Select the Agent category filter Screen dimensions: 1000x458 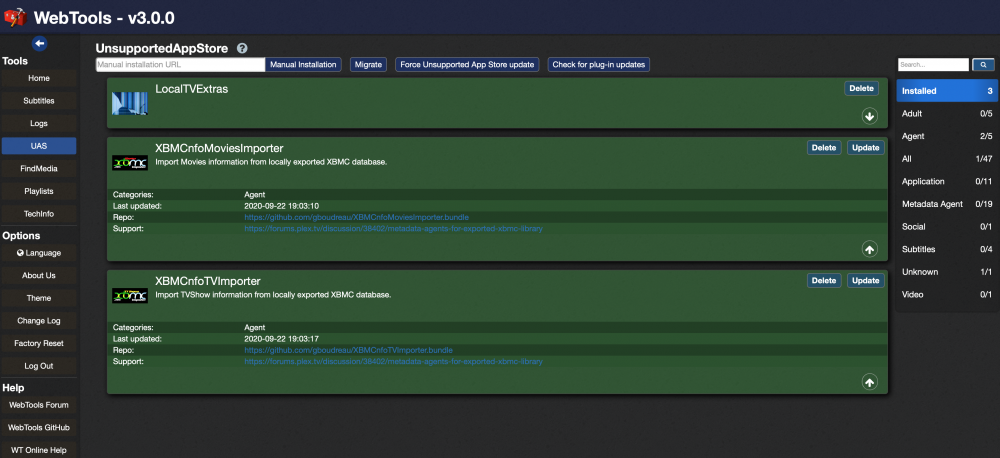[946, 136]
